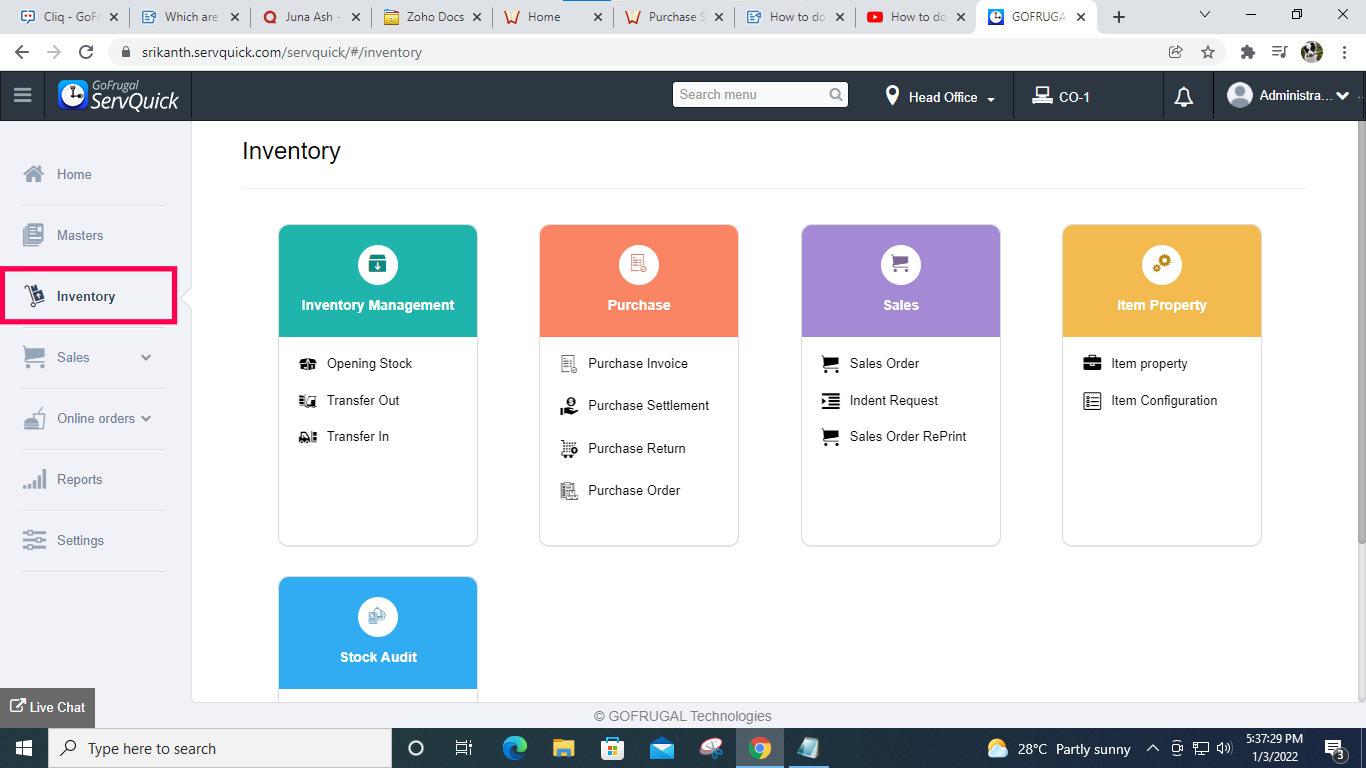Switch to the Zoho Docs browser tab
This screenshot has width=1366, height=768.
(x=431, y=17)
